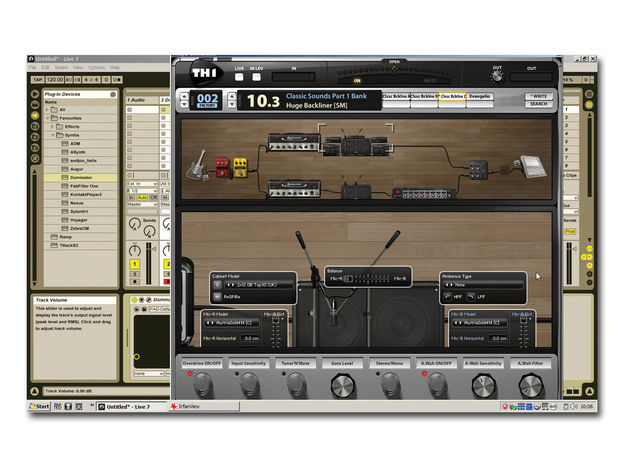Click the yellow stompbox pedal in signal chain
The image size is (630, 473).
pos(240,168)
